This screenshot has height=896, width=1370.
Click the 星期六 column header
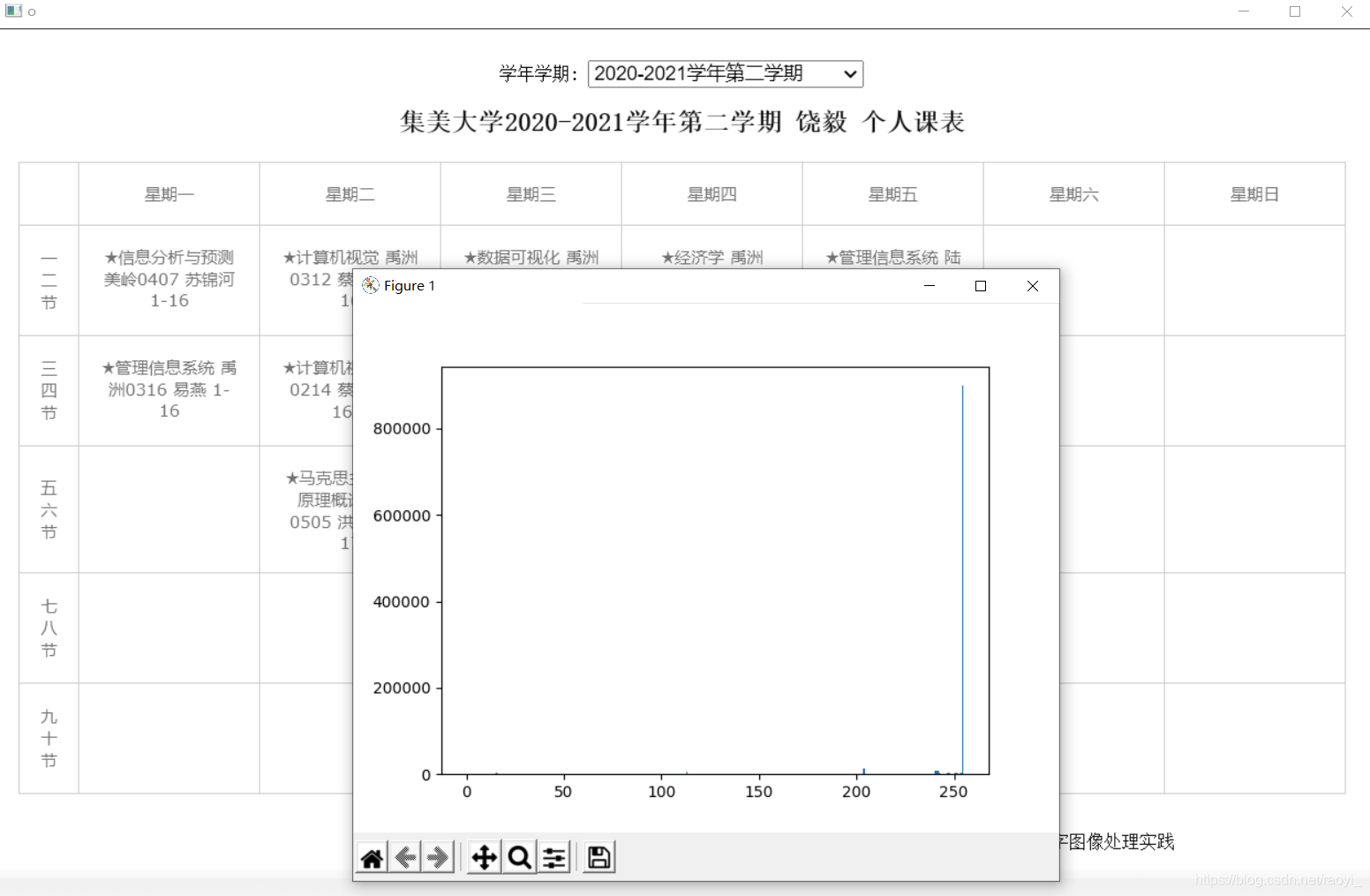(x=1074, y=194)
